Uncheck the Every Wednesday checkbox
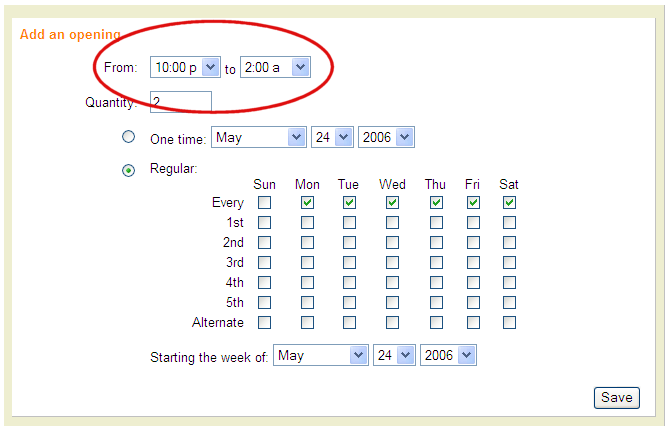This screenshot has height=430, width=669. pyautogui.click(x=392, y=203)
